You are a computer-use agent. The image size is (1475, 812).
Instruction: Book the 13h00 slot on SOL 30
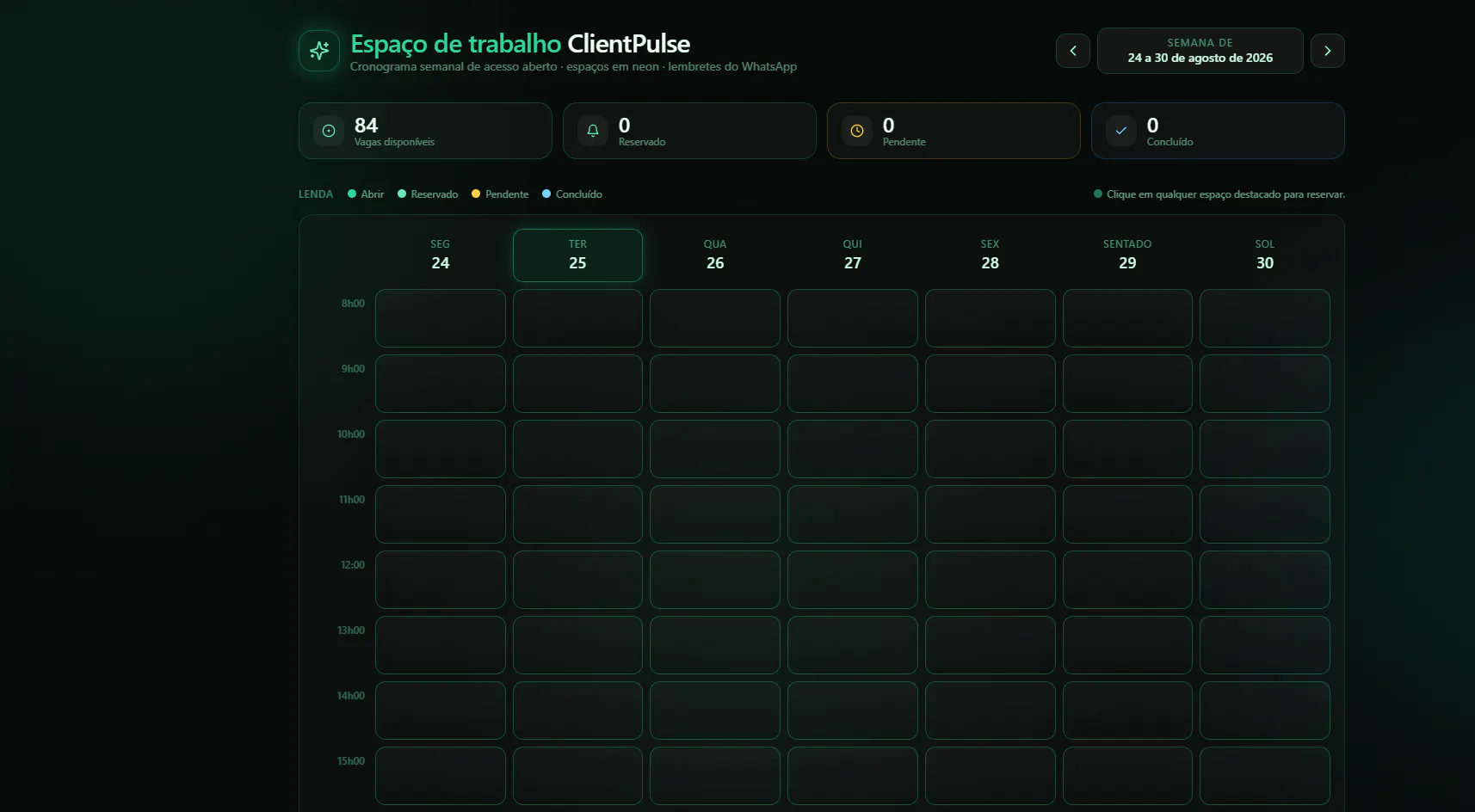(x=1265, y=645)
